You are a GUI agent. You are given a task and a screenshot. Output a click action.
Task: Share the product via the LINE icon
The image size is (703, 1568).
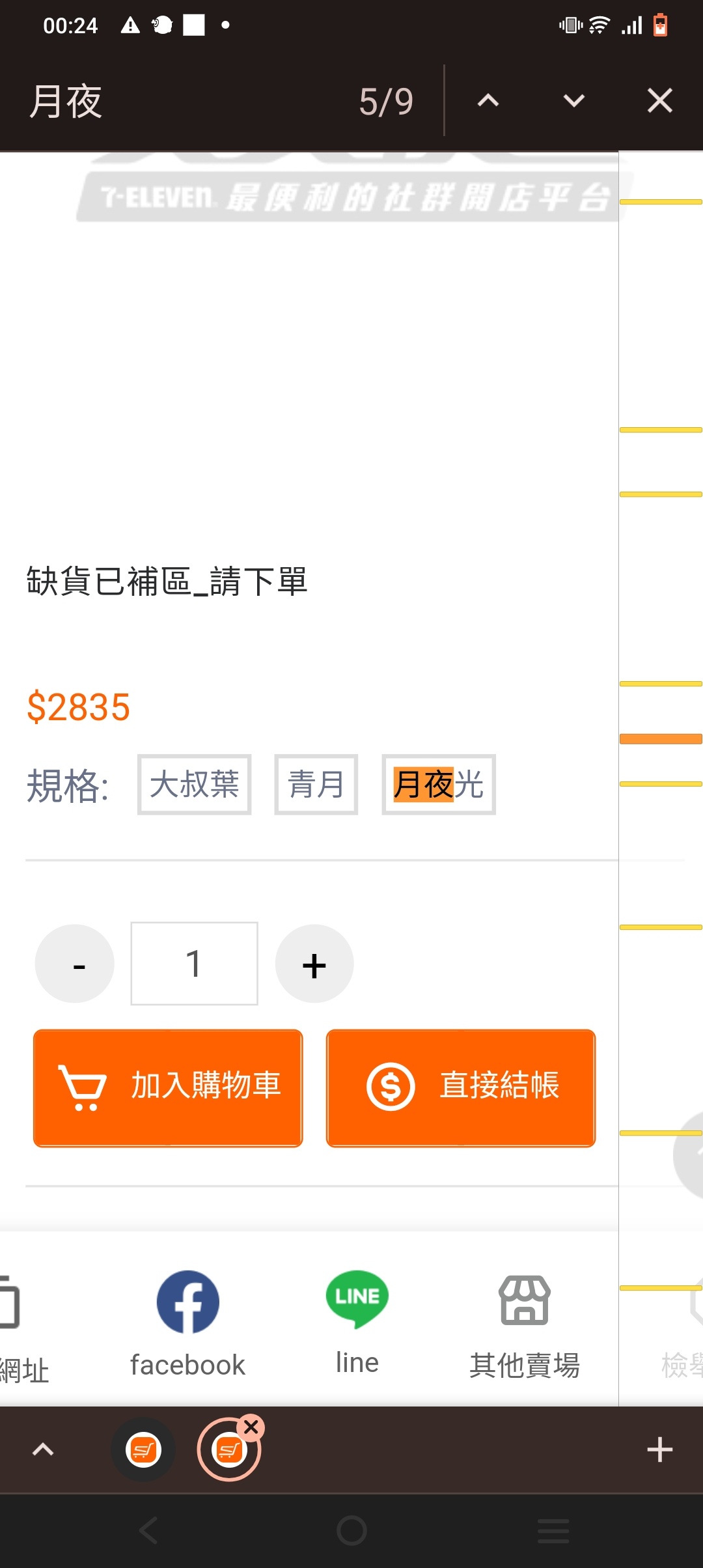[x=357, y=1299]
